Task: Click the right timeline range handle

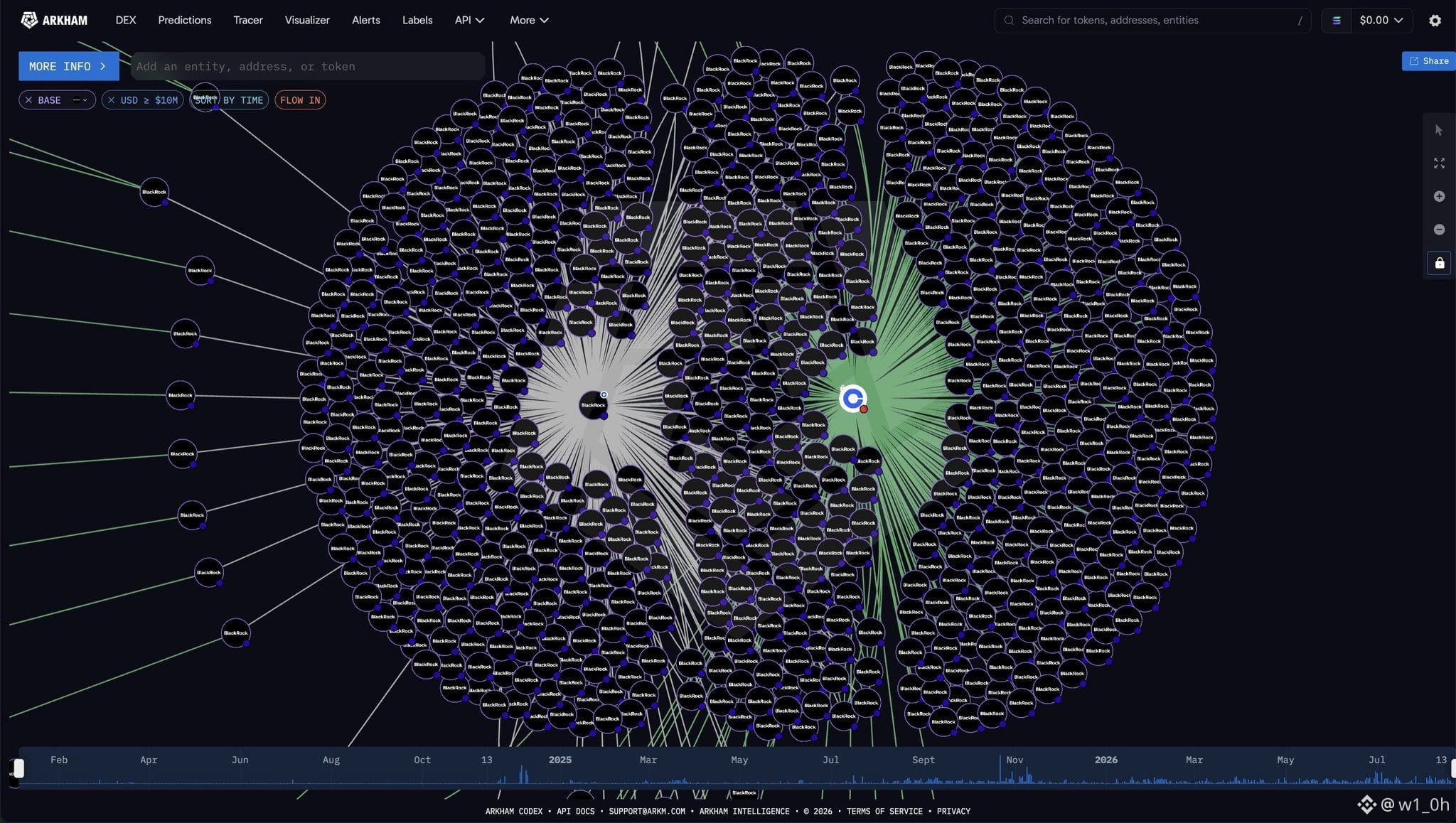Action: point(1453,768)
